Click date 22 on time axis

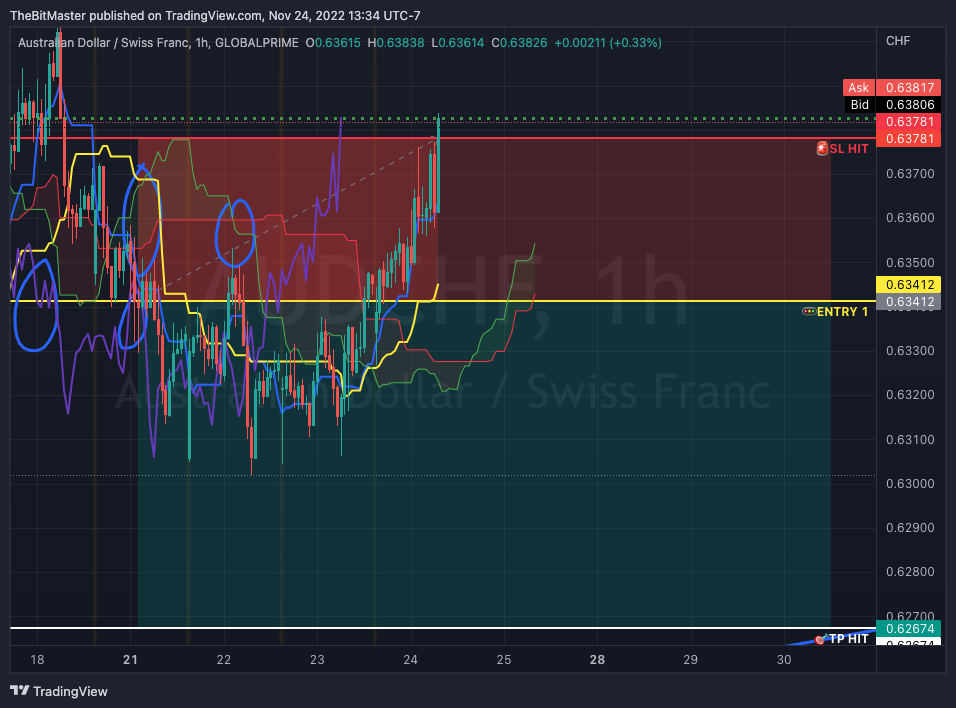(x=224, y=660)
